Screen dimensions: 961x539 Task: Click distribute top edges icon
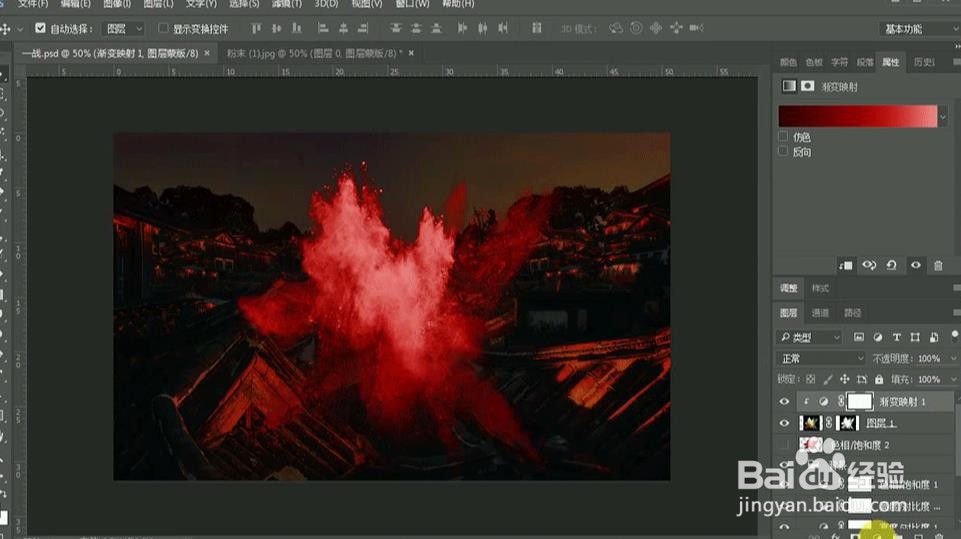coord(396,28)
